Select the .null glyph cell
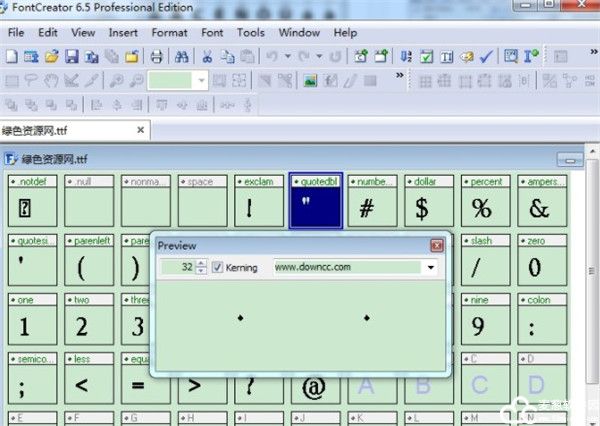Image resolution: width=600 pixels, height=426 pixels. [x=89, y=201]
